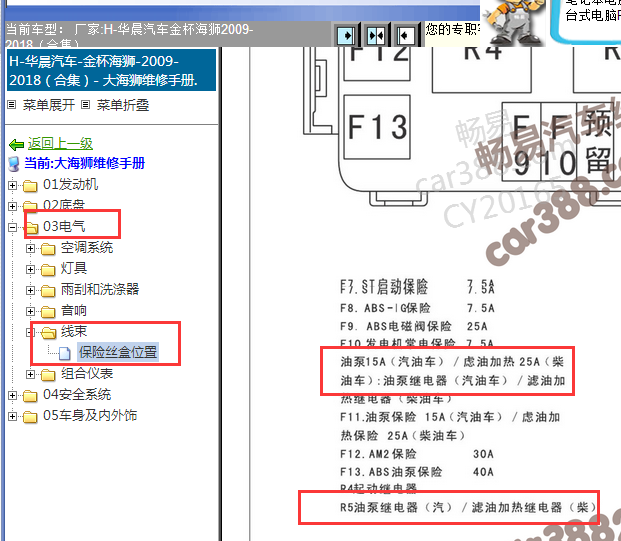Expand the 空调系统 subfolder
Image resolution: width=621 pixels, height=541 pixels.
pyautogui.click(x=30, y=249)
